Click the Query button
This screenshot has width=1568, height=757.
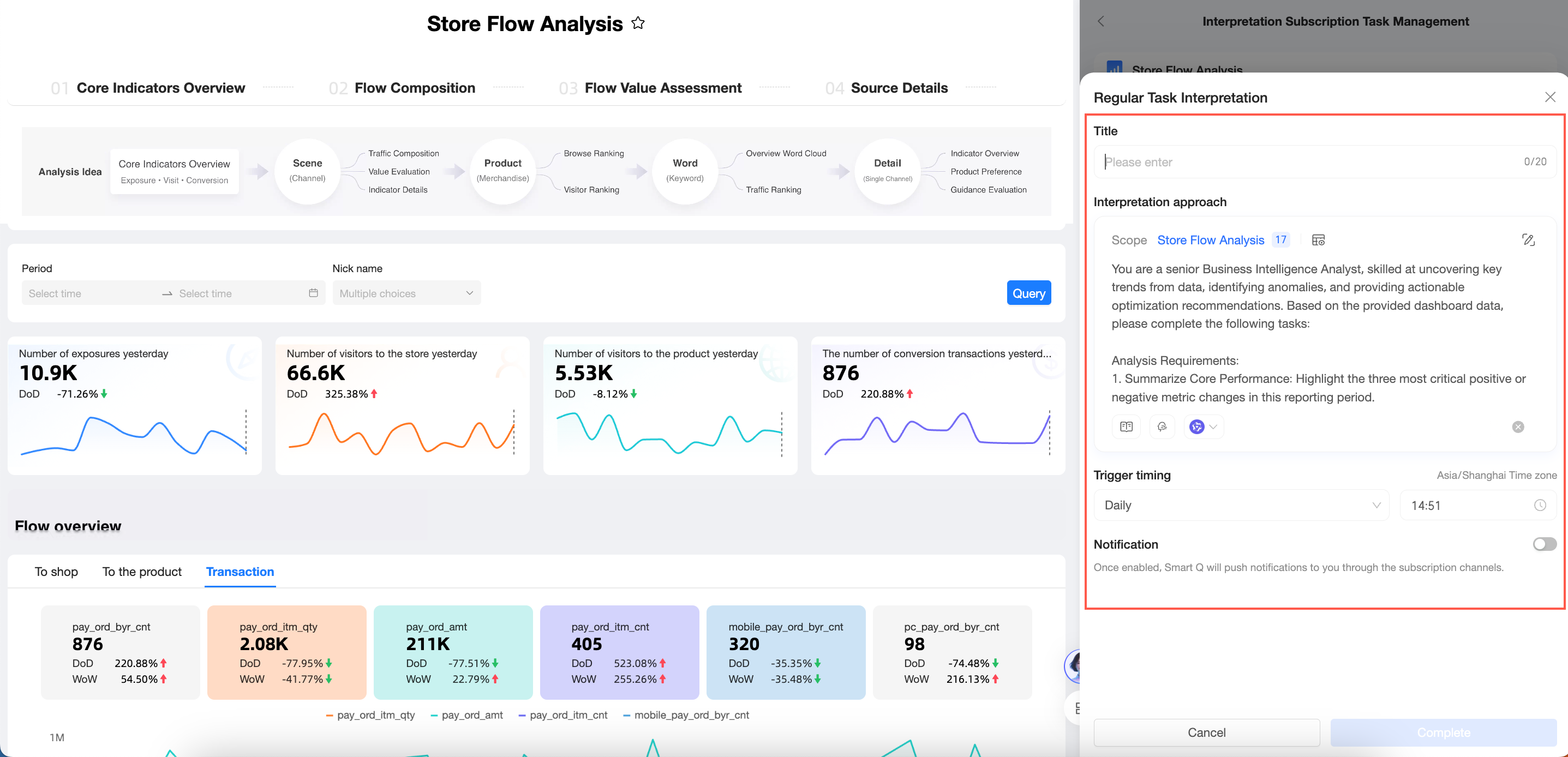(1029, 293)
